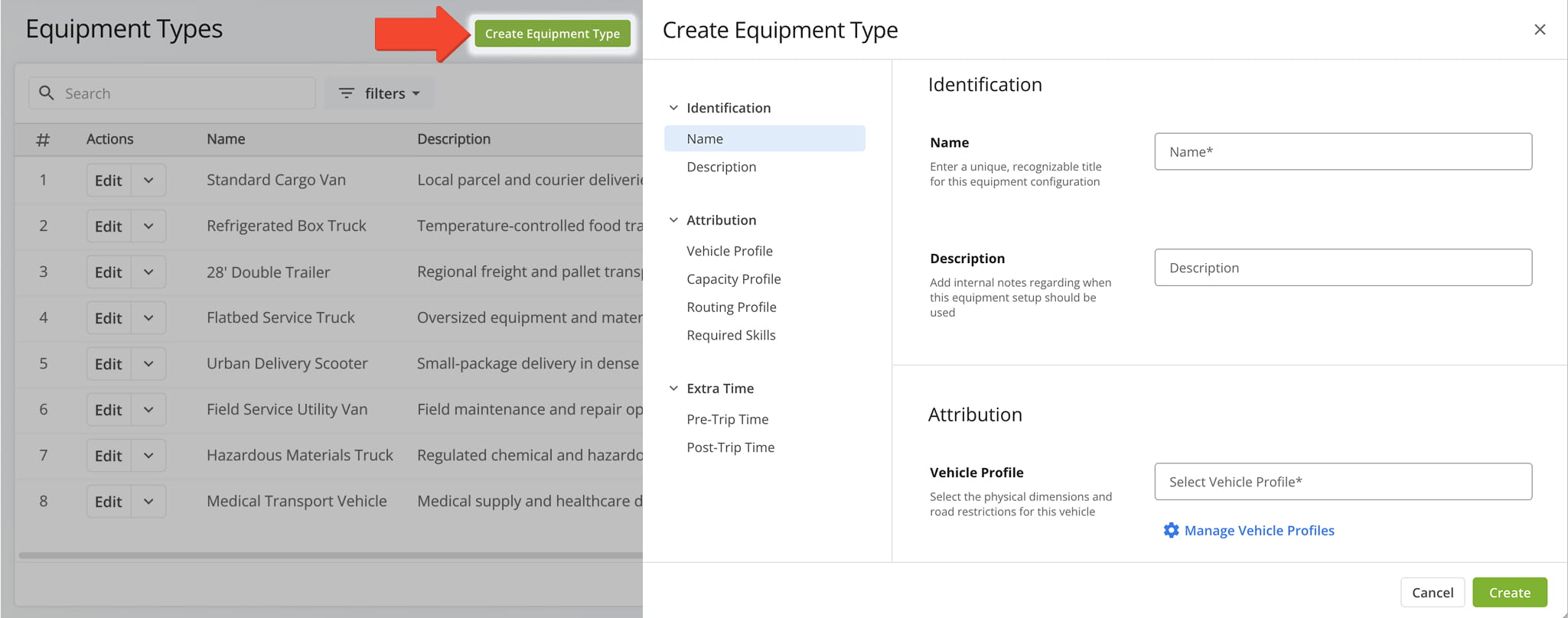The height and width of the screenshot is (618, 1568).
Task: Click the horizontal scrollbar under the table
Action: click(331, 555)
